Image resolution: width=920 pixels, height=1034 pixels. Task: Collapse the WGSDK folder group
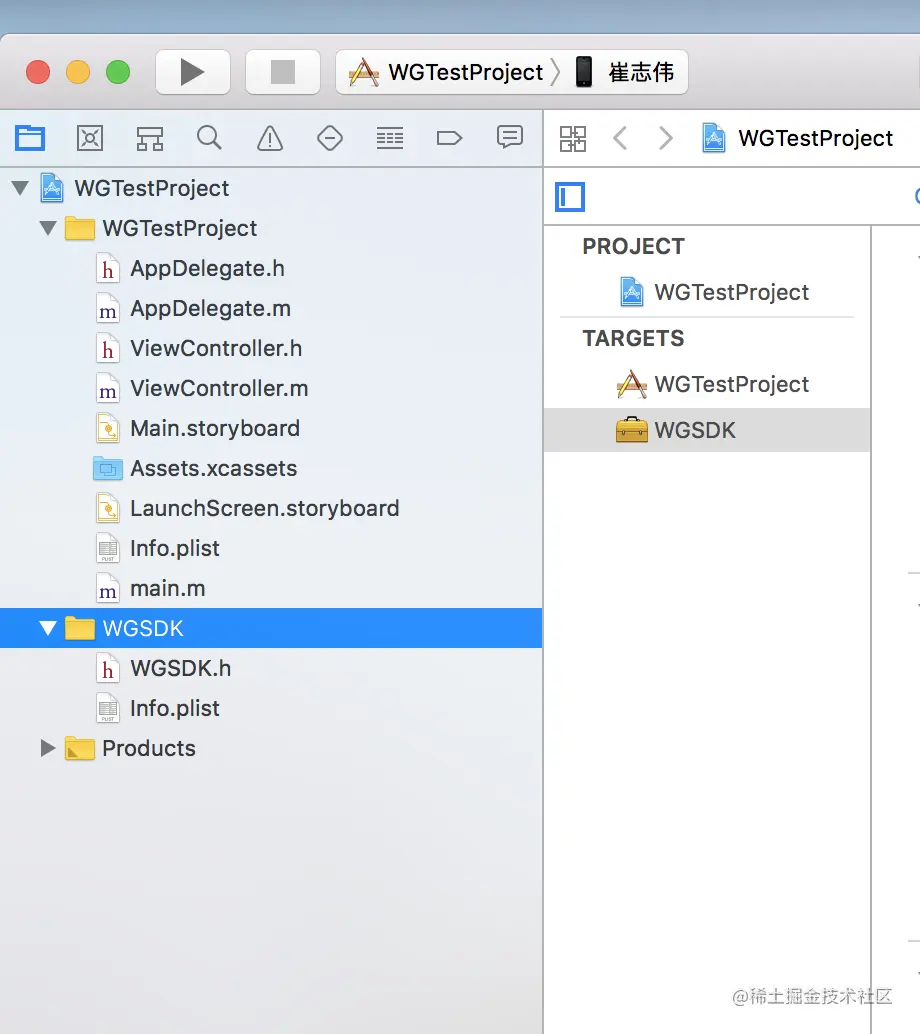click(x=48, y=628)
